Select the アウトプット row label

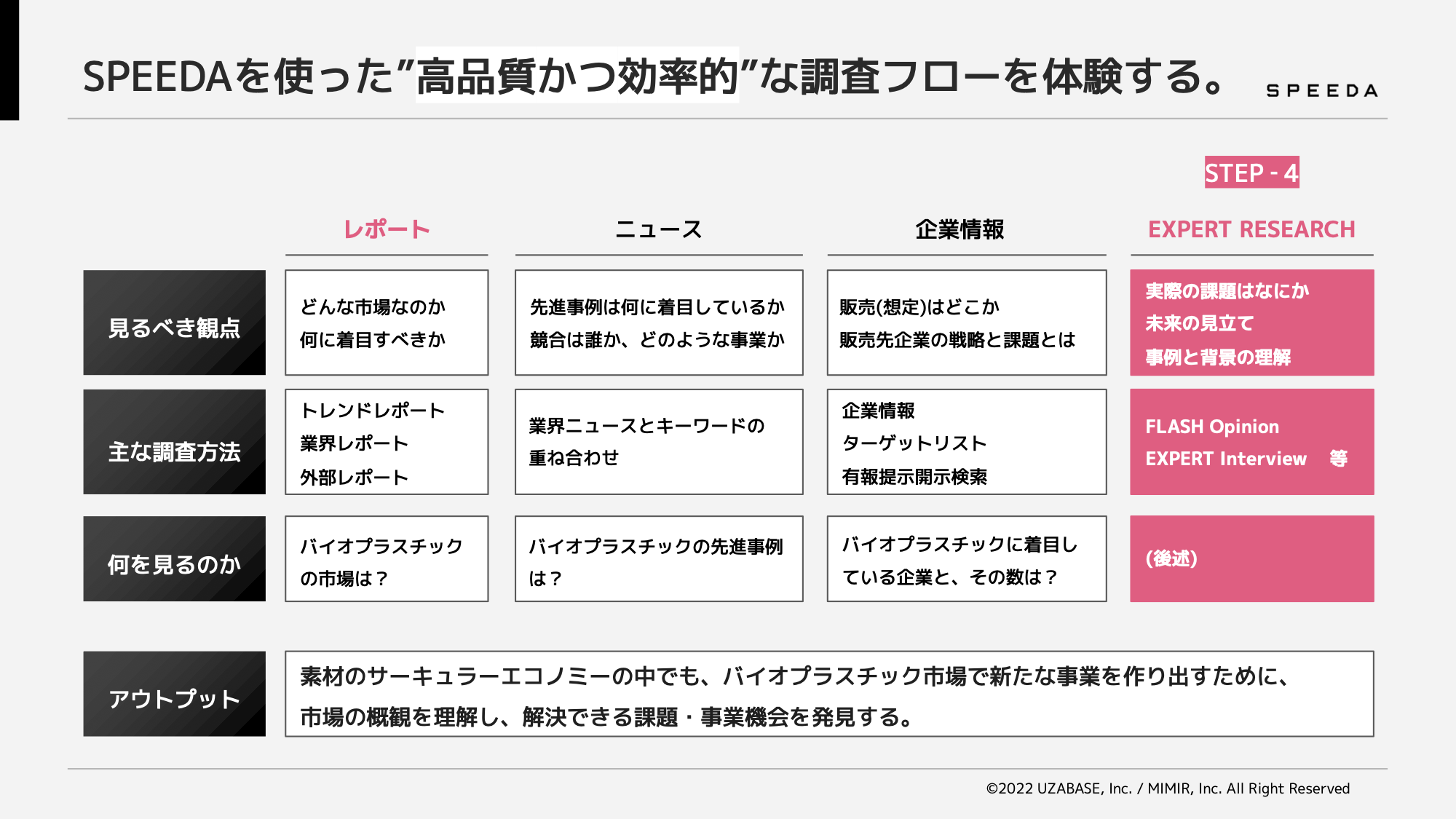point(174,694)
